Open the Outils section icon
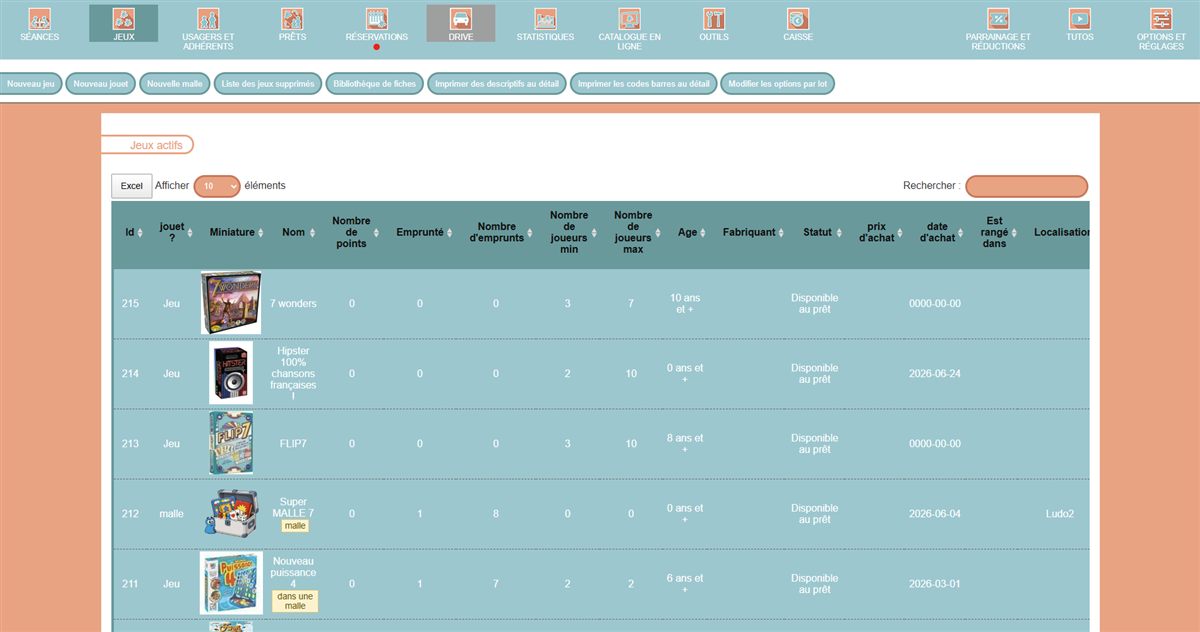 [x=714, y=18]
